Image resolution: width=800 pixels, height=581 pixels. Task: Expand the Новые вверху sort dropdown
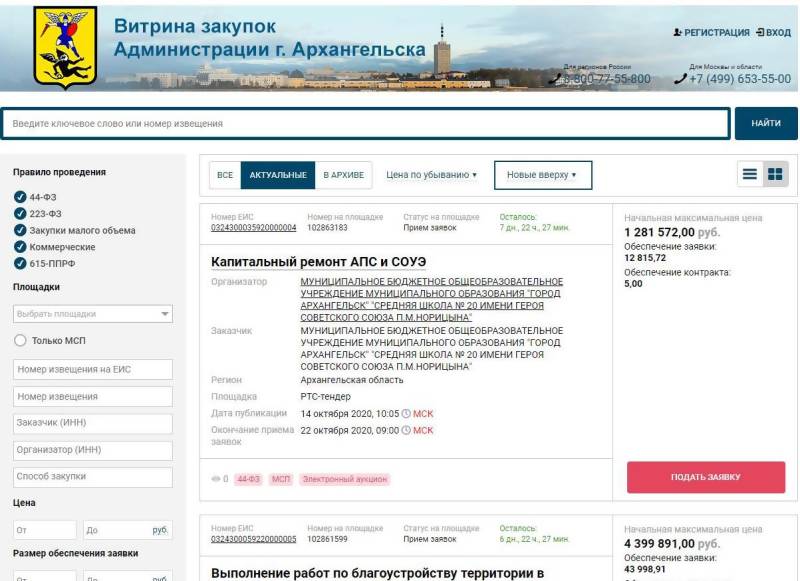(x=543, y=175)
